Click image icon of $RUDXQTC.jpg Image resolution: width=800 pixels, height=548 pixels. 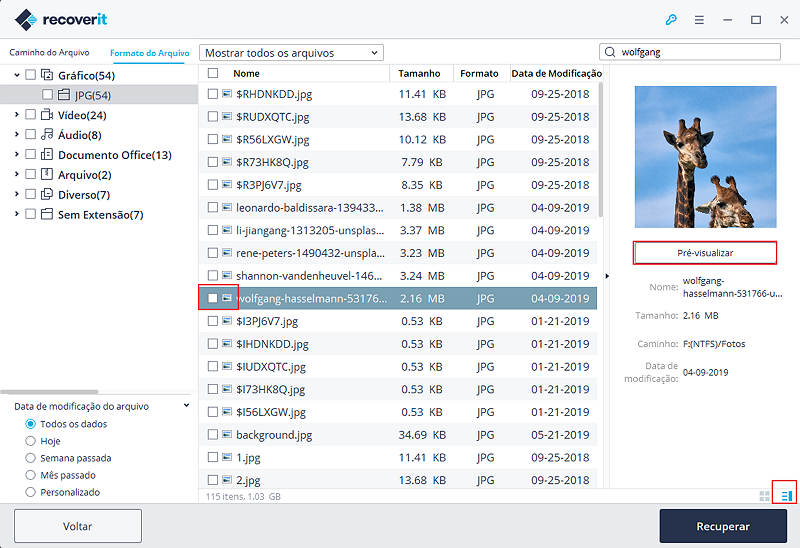pos(227,117)
